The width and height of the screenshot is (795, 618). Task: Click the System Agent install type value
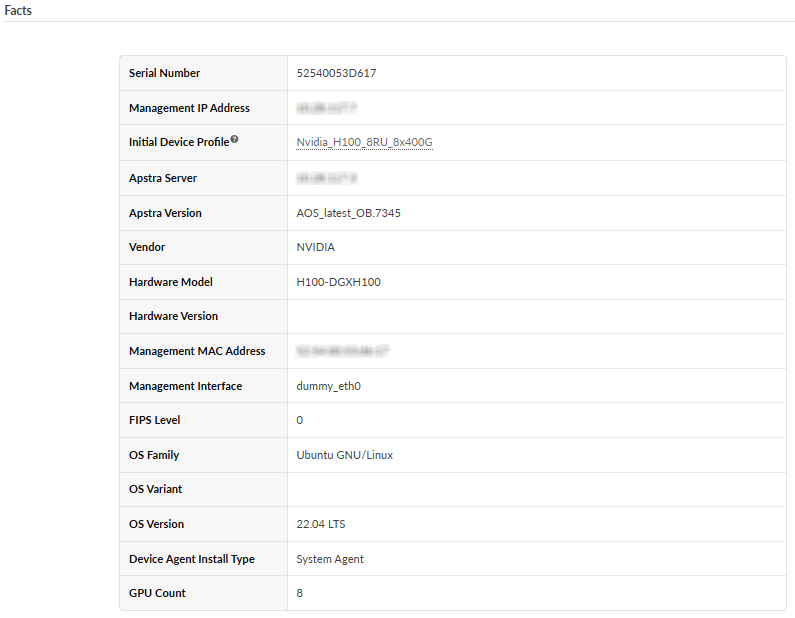coord(330,559)
